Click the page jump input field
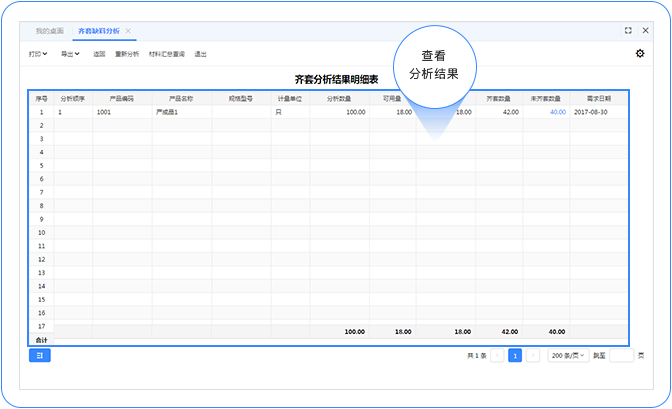The height and width of the screenshot is (409, 672). point(622,355)
